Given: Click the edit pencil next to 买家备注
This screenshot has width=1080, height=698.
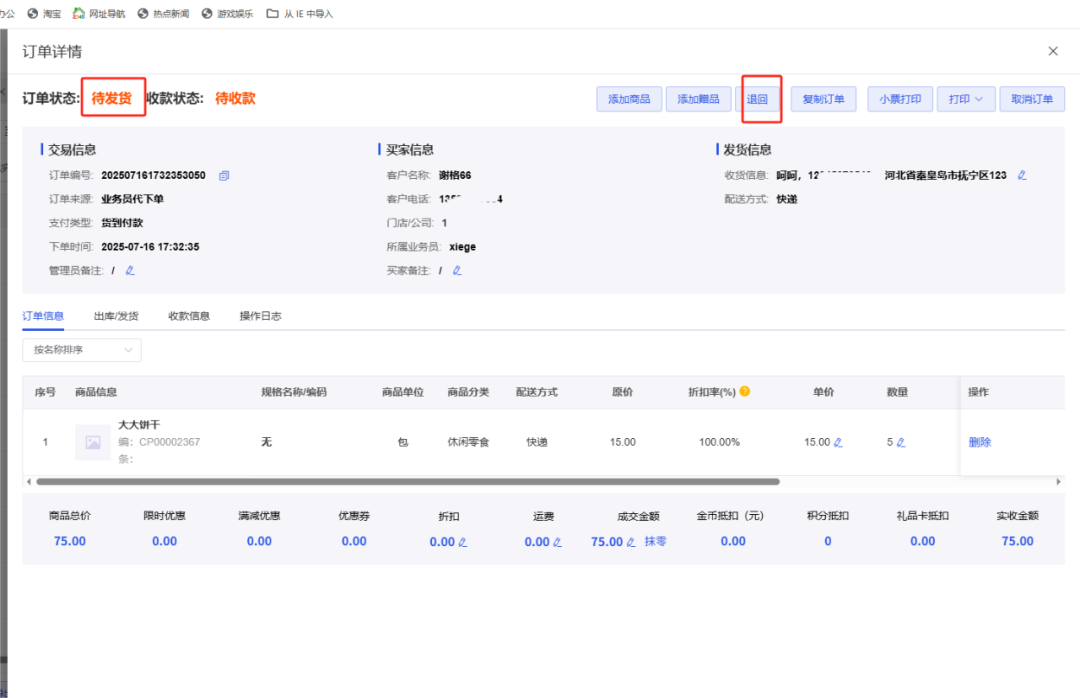Looking at the screenshot, I should point(458,270).
